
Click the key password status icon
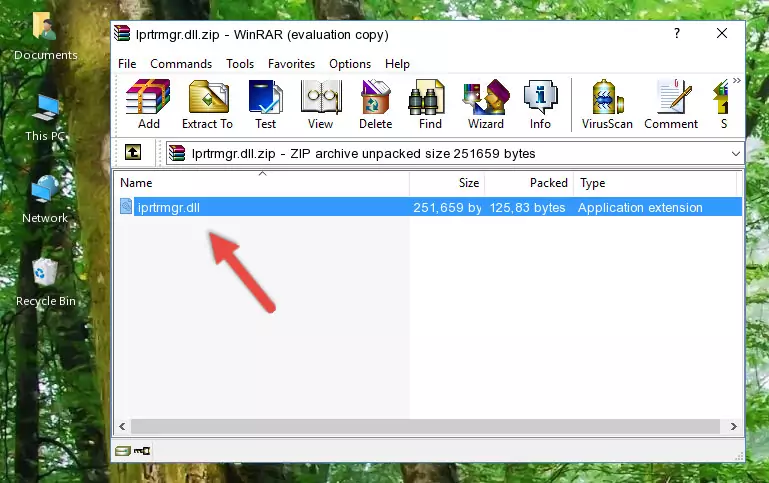tap(142, 451)
